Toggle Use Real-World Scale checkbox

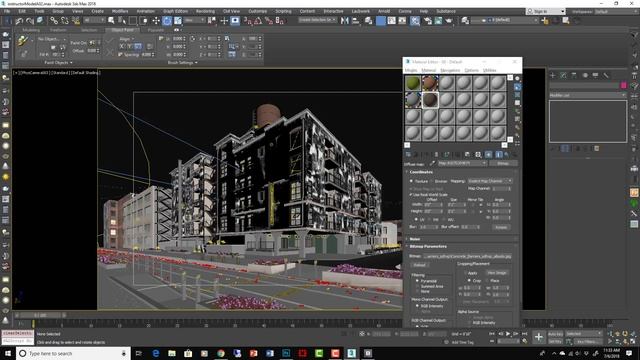click(411, 195)
